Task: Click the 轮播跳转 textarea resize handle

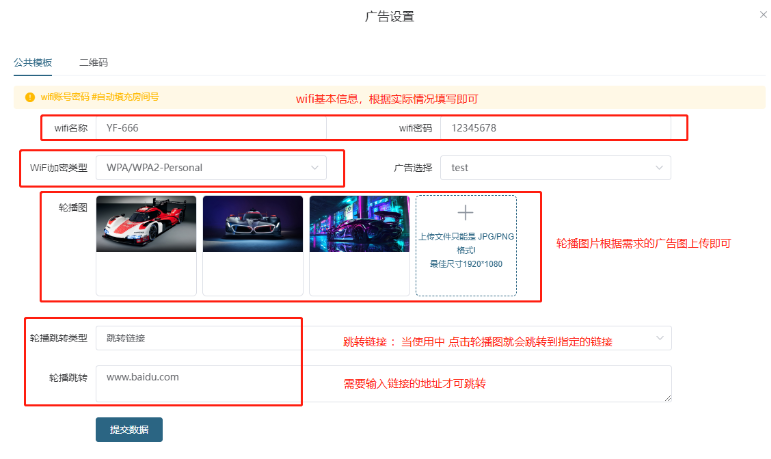Action: coord(666,397)
